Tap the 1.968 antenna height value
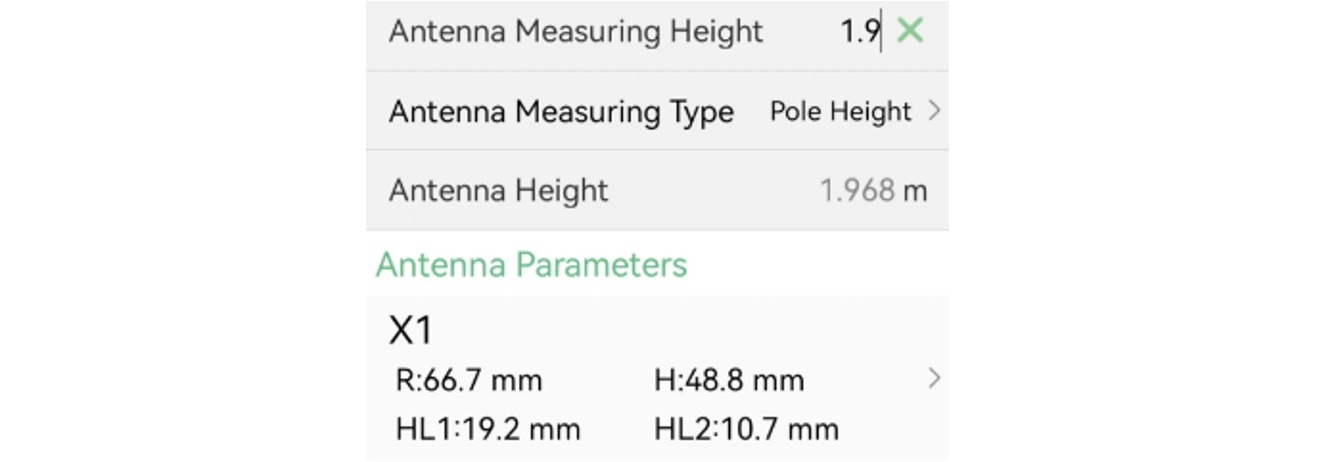 pyautogui.click(x=857, y=190)
